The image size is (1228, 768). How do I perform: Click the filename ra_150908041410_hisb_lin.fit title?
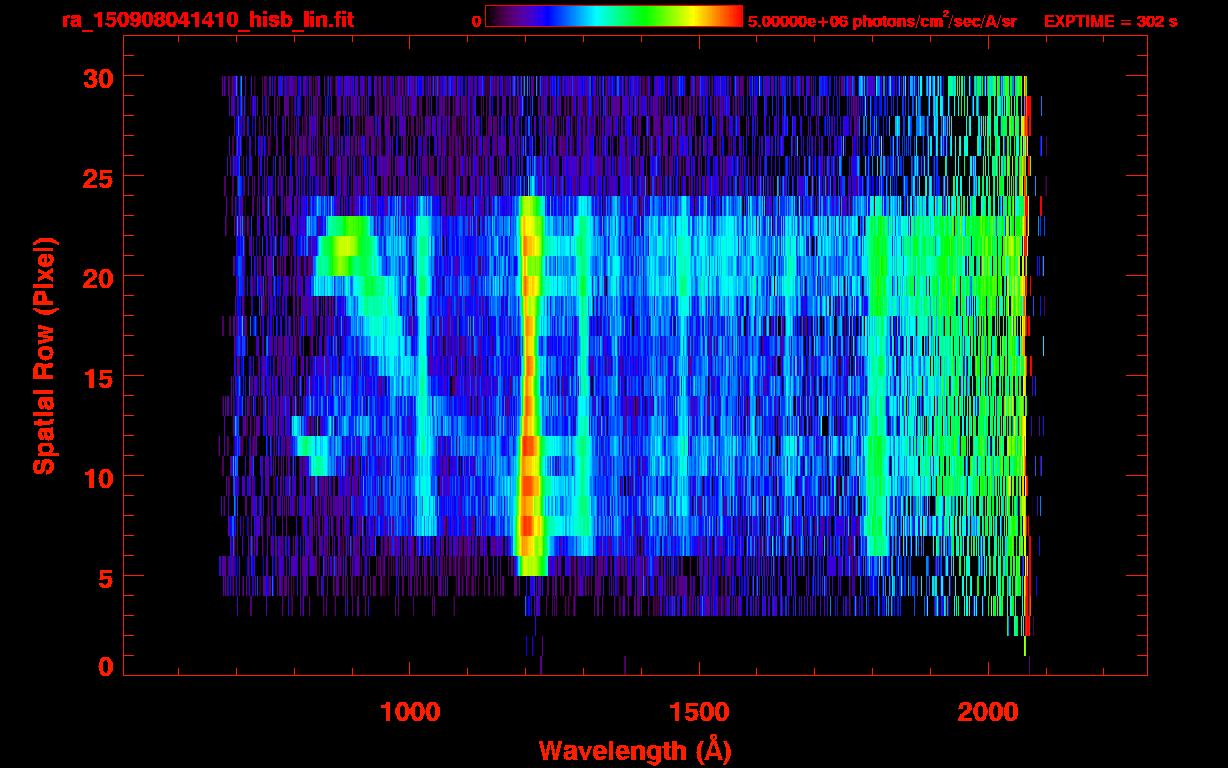tap(207, 19)
